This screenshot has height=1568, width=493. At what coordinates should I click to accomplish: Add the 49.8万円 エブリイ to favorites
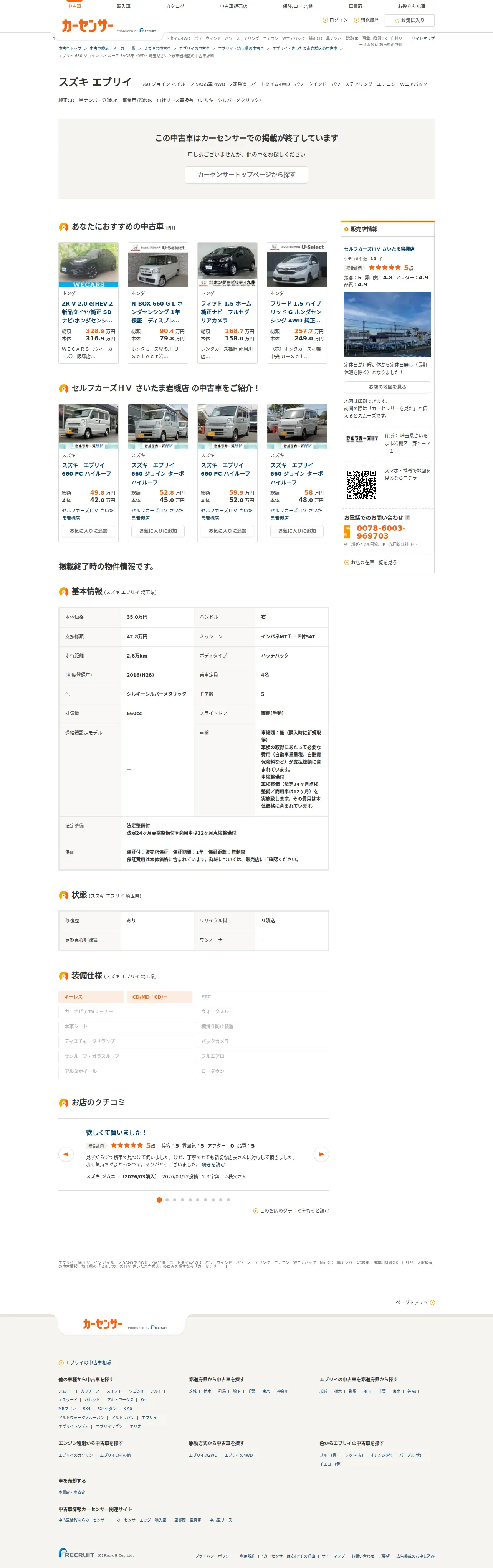point(88,531)
